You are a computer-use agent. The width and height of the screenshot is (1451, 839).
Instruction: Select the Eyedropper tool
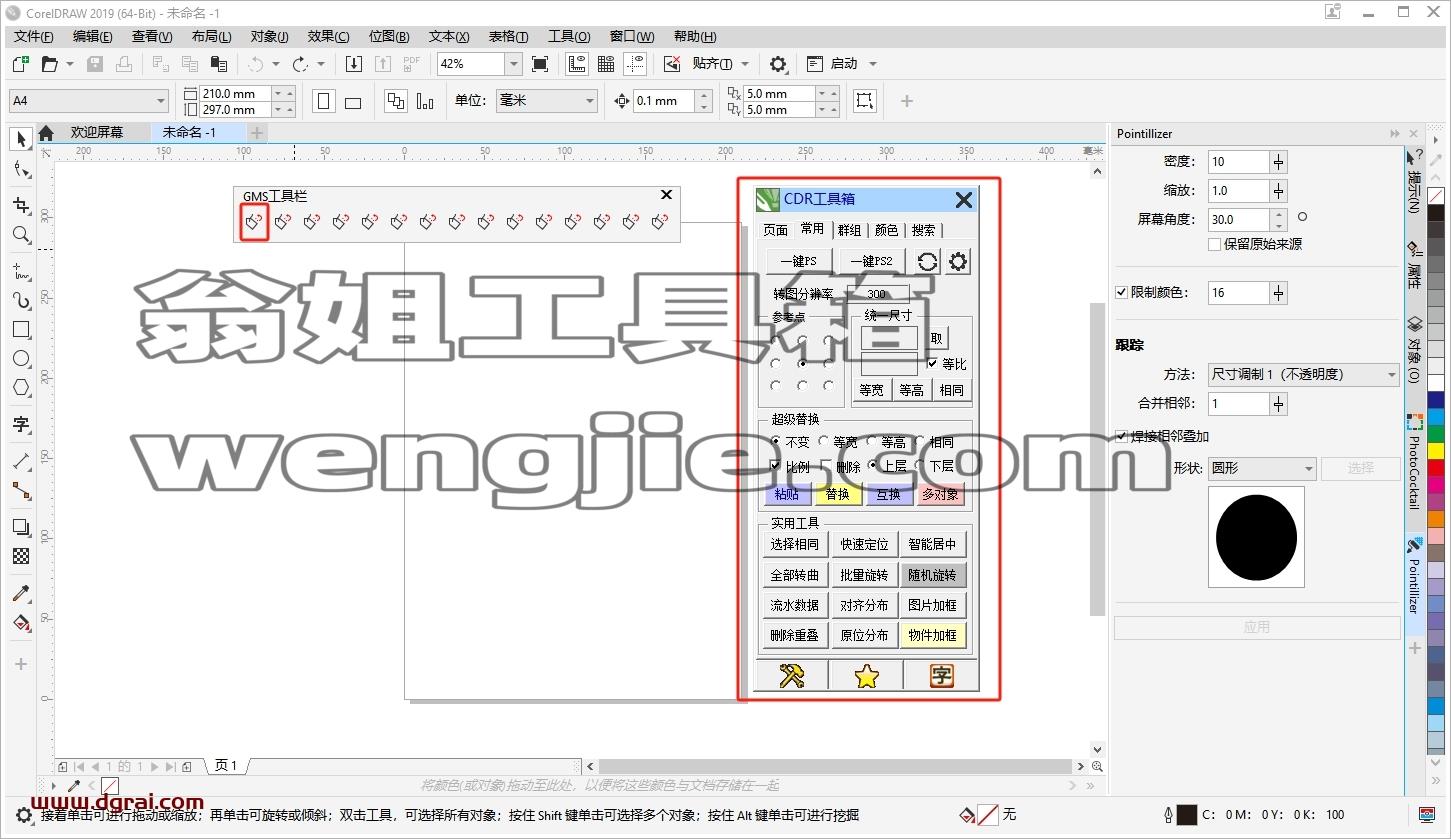coord(20,594)
